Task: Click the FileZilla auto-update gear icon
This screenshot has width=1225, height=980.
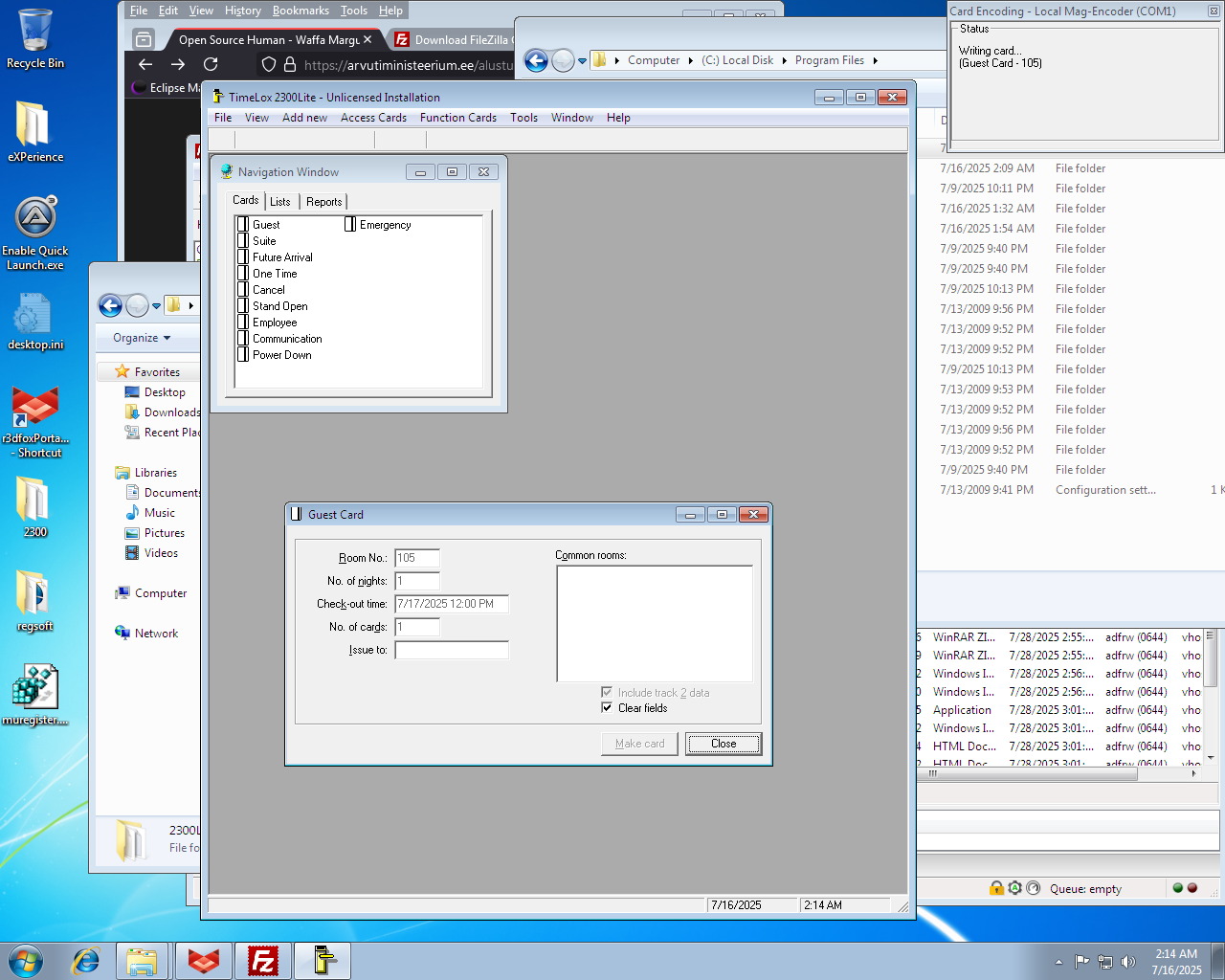Action: (x=1014, y=888)
